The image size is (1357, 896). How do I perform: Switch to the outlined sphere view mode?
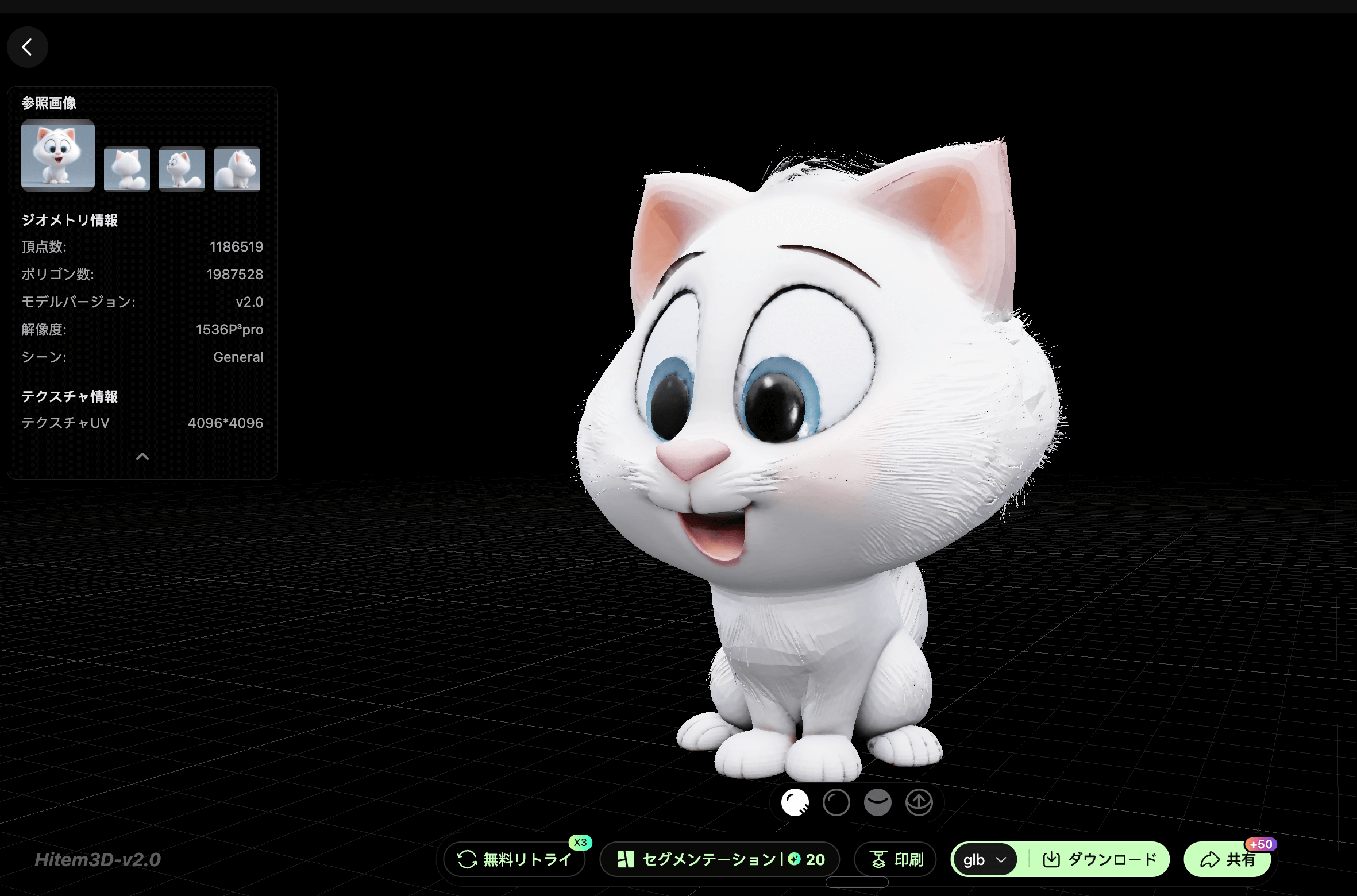[836, 802]
